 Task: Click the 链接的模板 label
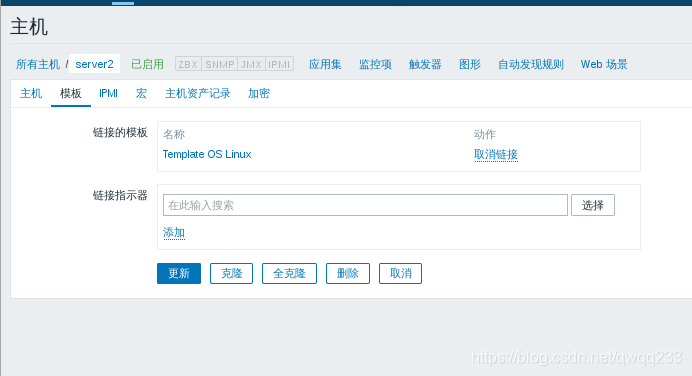[120, 132]
